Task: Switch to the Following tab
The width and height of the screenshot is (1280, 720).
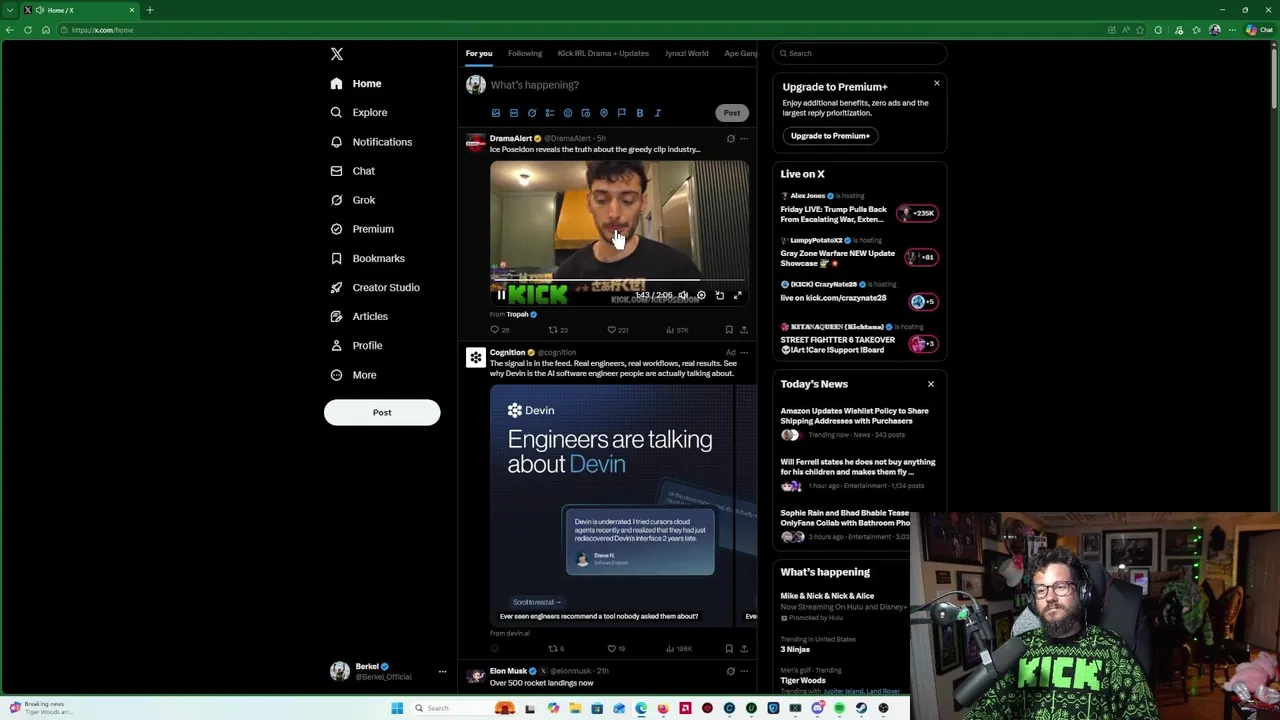Action: (x=524, y=53)
